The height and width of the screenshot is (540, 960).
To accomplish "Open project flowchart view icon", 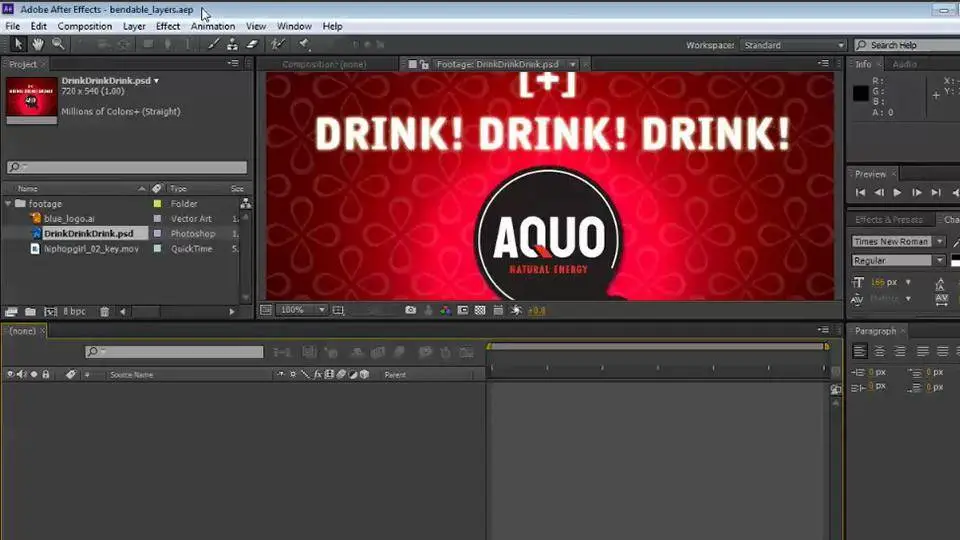I will [246, 203].
